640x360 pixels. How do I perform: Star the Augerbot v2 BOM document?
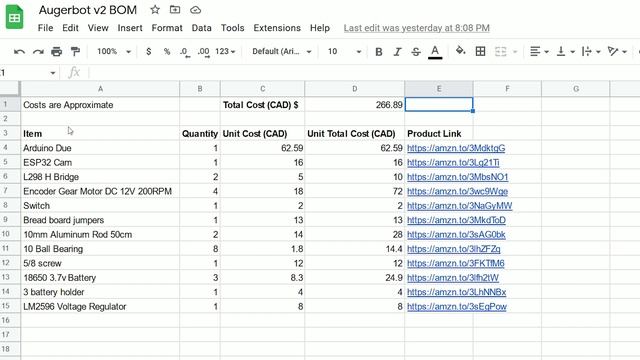[155, 9]
